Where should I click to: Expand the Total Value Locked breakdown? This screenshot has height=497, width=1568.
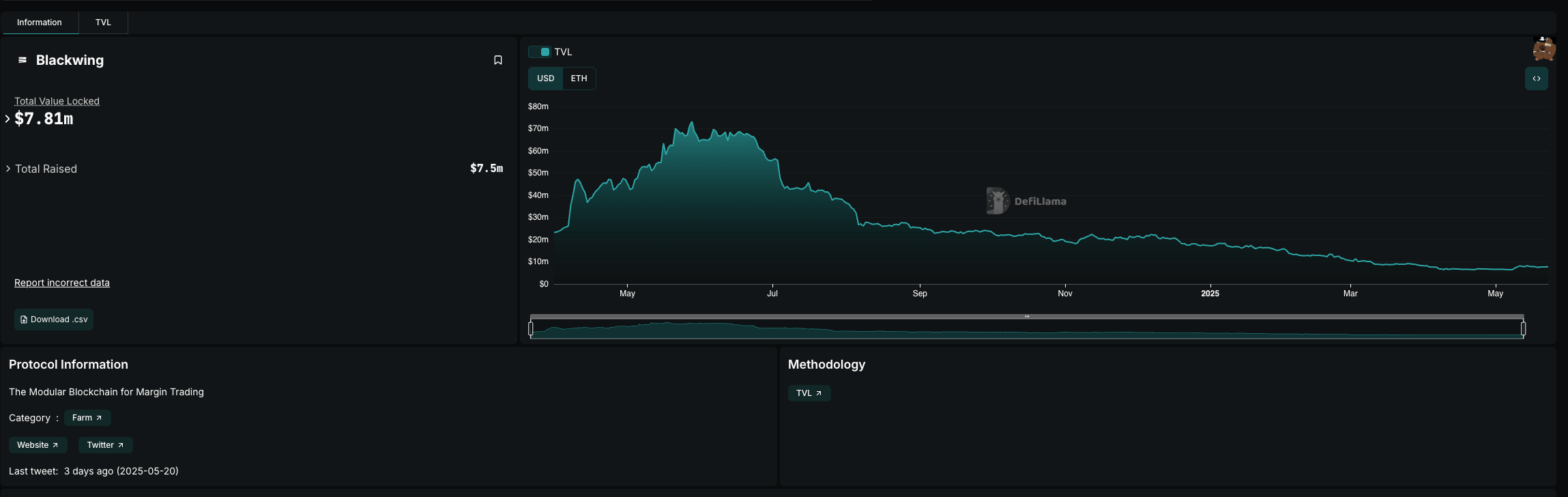point(8,119)
